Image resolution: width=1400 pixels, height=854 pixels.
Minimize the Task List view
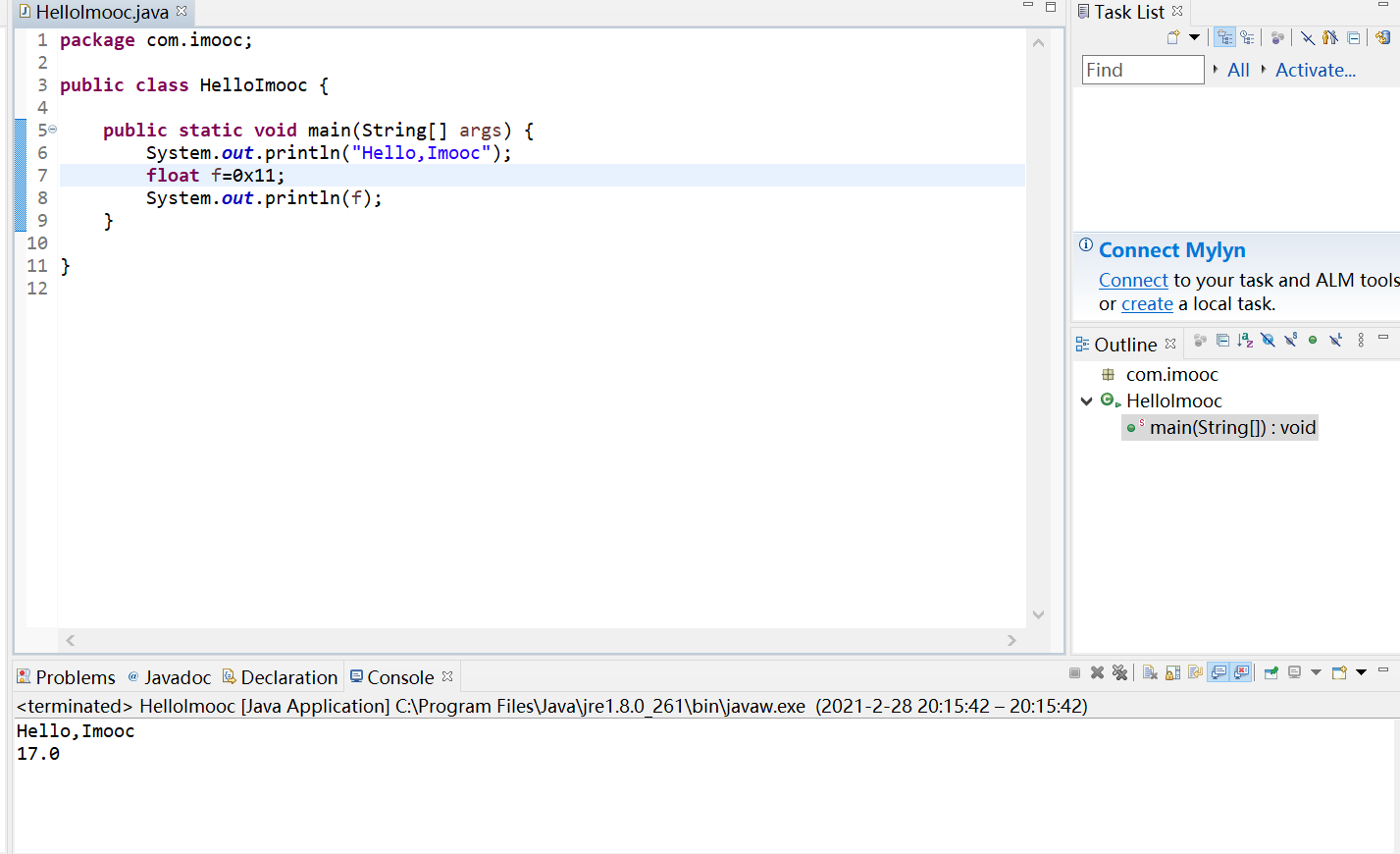[1383, 6]
